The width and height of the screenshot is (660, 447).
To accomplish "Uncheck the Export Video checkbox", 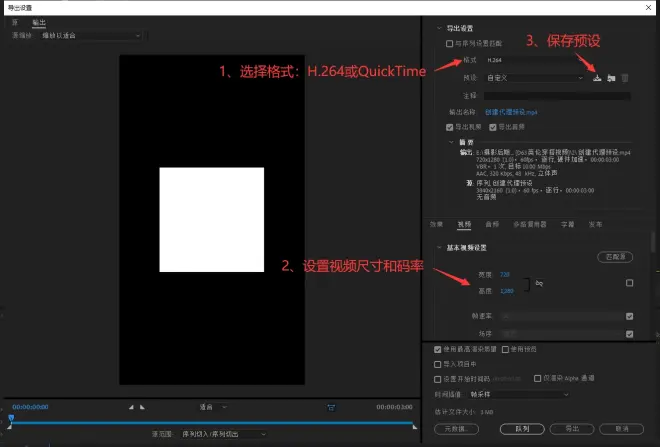I will (x=450, y=127).
